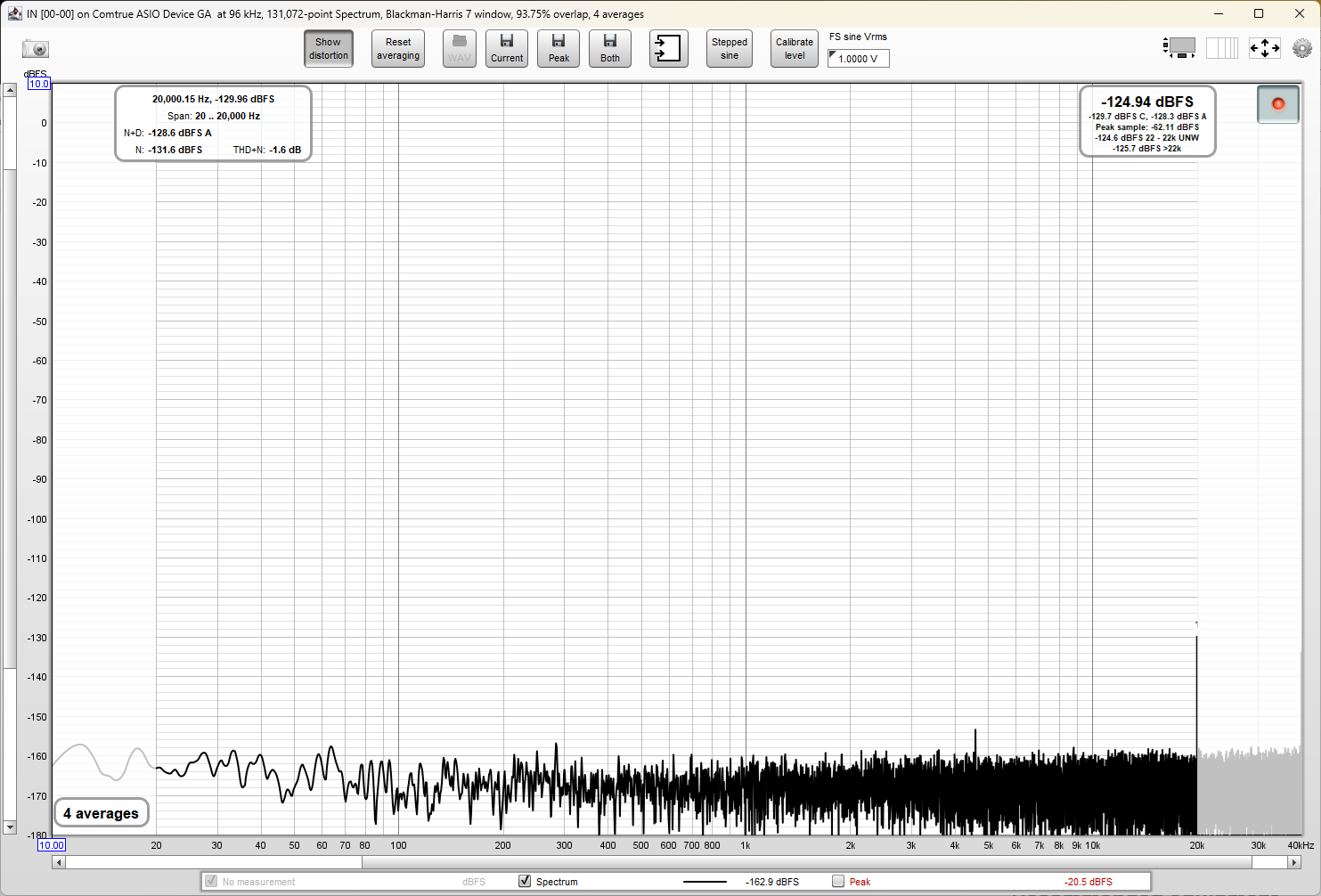This screenshot has width=1321, height=896.
Task: Click the greyed WAV file button
Action: click(x=460, y=49)
